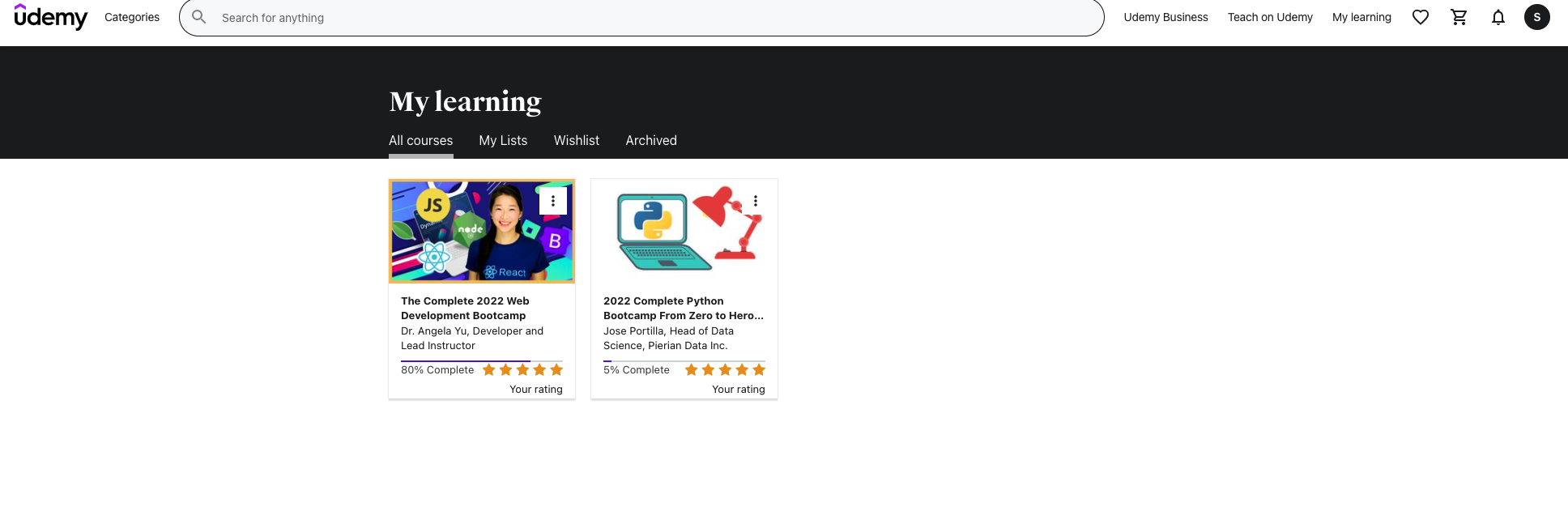This screenshot has height=516, width=1568.
Task: Click 2022 Complete Python Bootcamp title
Action: pyautogui.click(x=684, y=308)
